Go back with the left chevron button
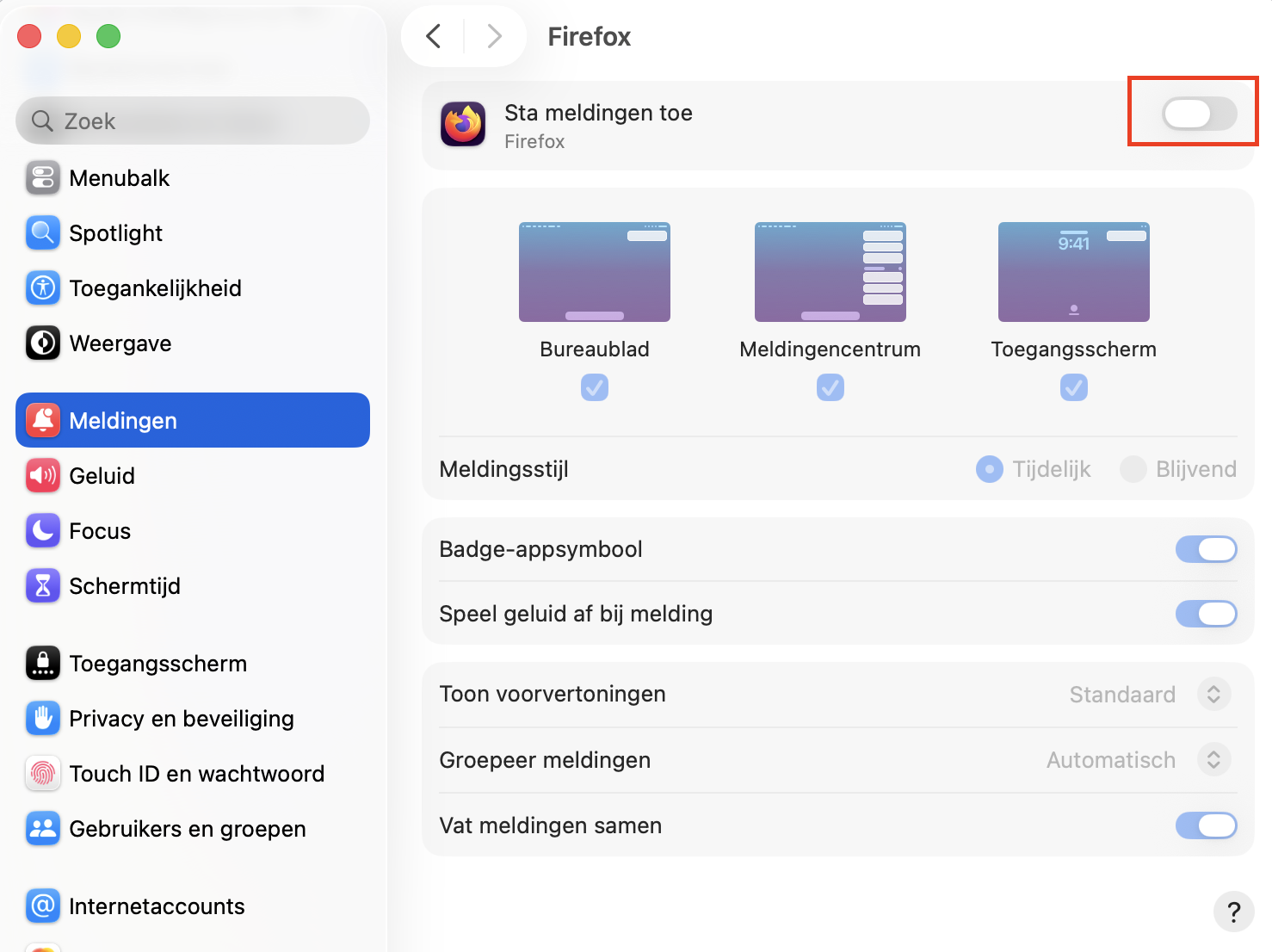The image size is (1272, 952). point(434,36)
